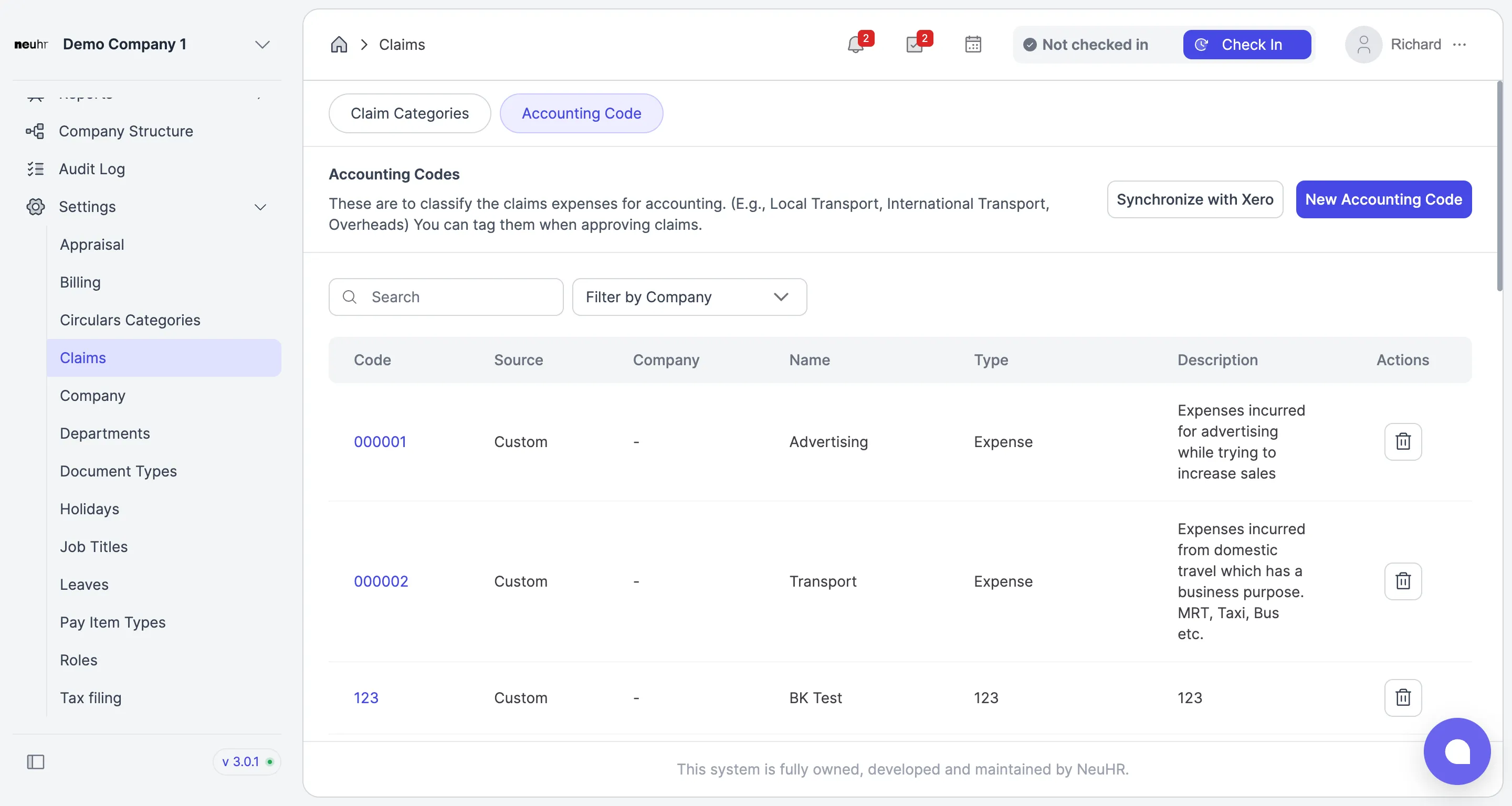Click the Name column header
1512x806 pixels.
pyautogui.click(x=809, y=359)
